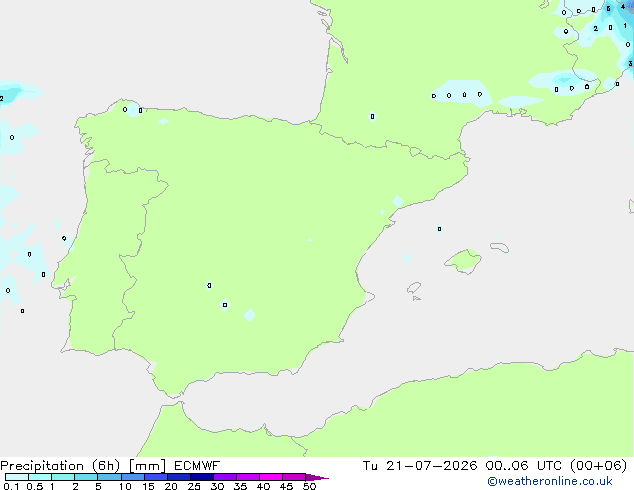The width and height of the screenshot is (634, 490).
Task: Click the over-50 arrow tip on the legend
Action: (317, 477)
